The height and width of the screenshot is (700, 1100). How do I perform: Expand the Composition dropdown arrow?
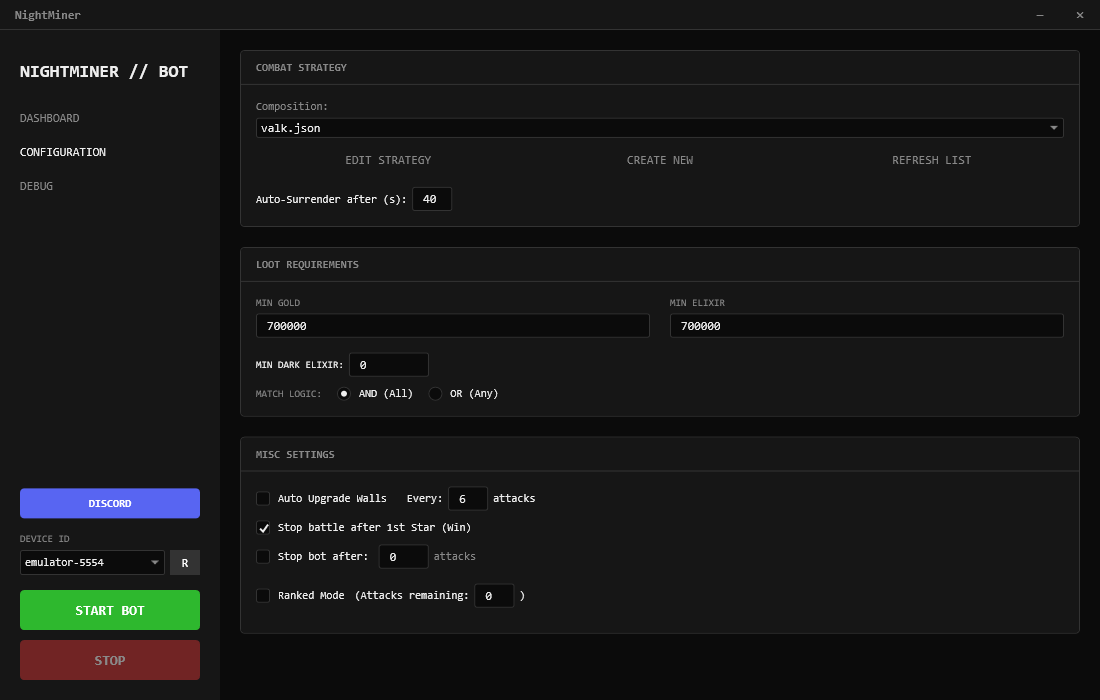coord(1053,128)
